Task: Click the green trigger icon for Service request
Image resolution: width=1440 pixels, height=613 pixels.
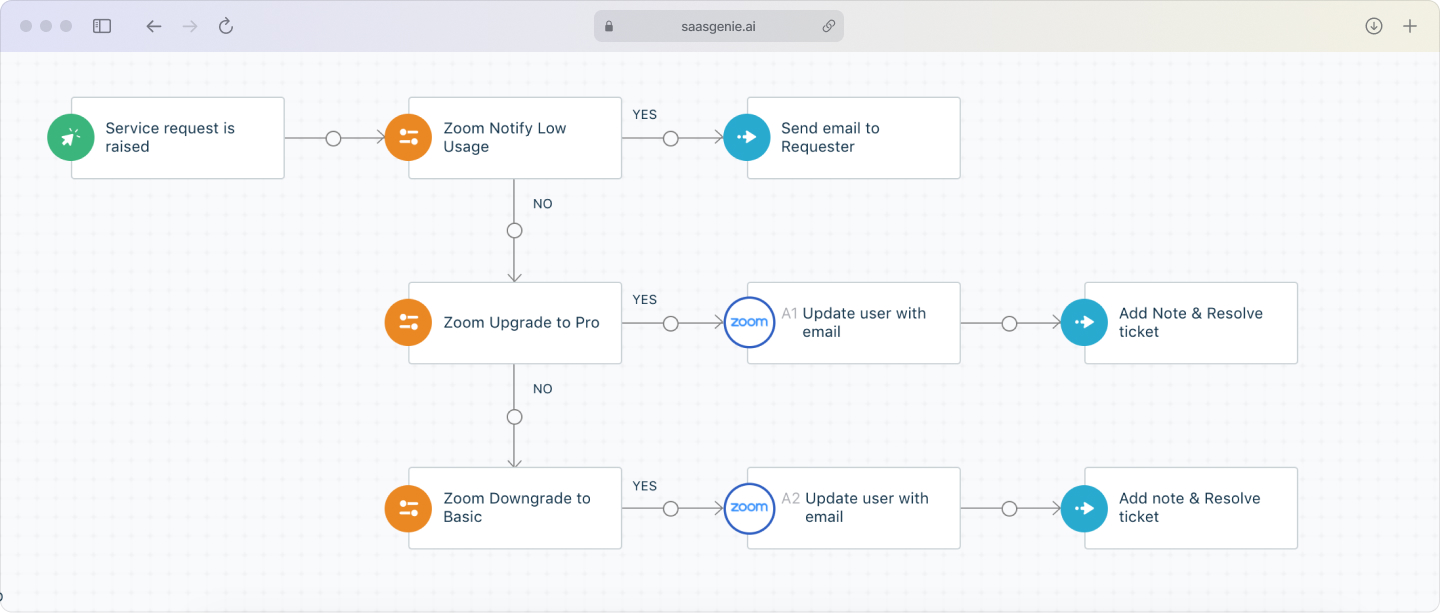Action: [x=70, y=137]
